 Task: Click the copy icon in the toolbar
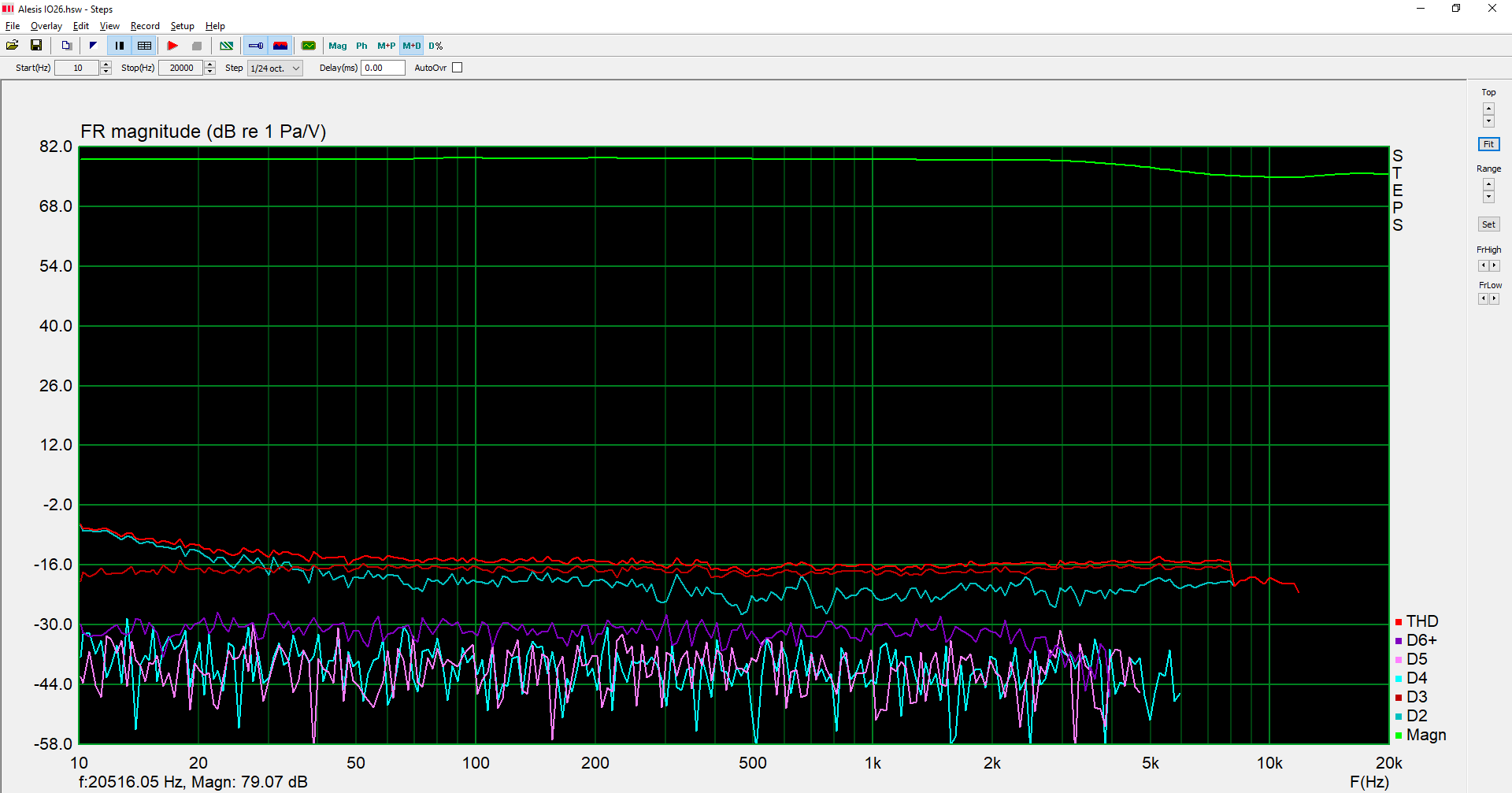click(67, 46)
